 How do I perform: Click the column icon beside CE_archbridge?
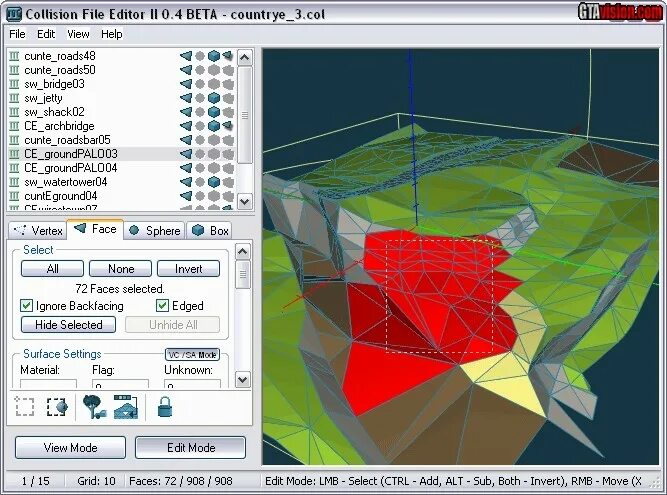(x=14, y=126)
